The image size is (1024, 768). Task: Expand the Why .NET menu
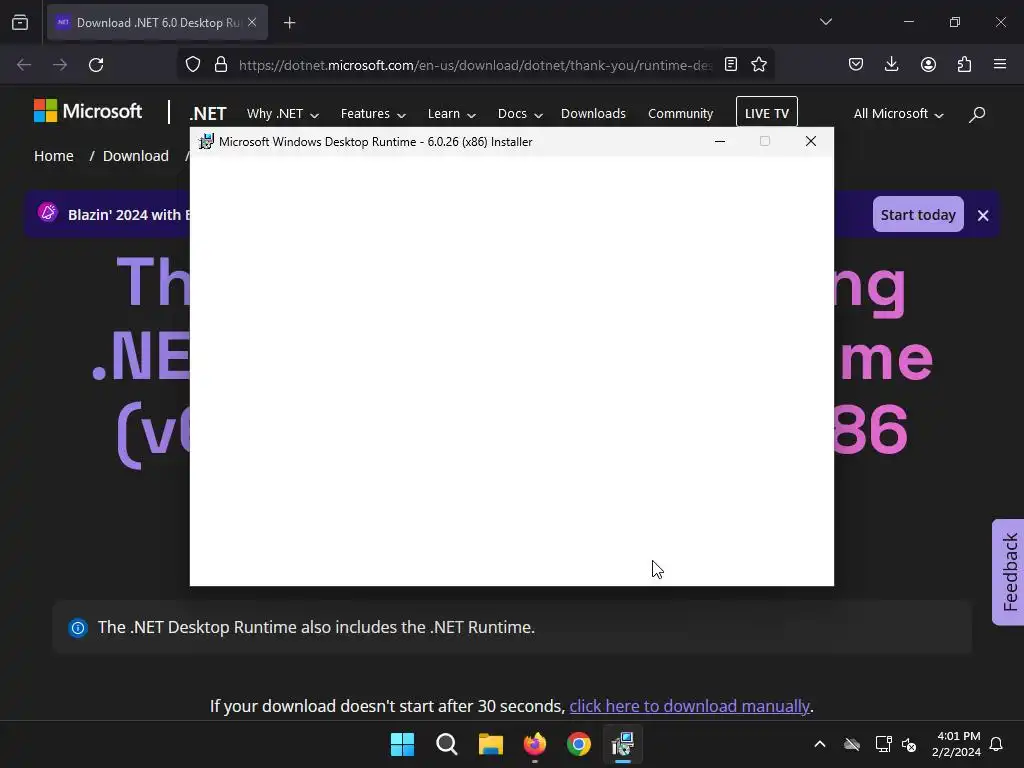[283, 114]
